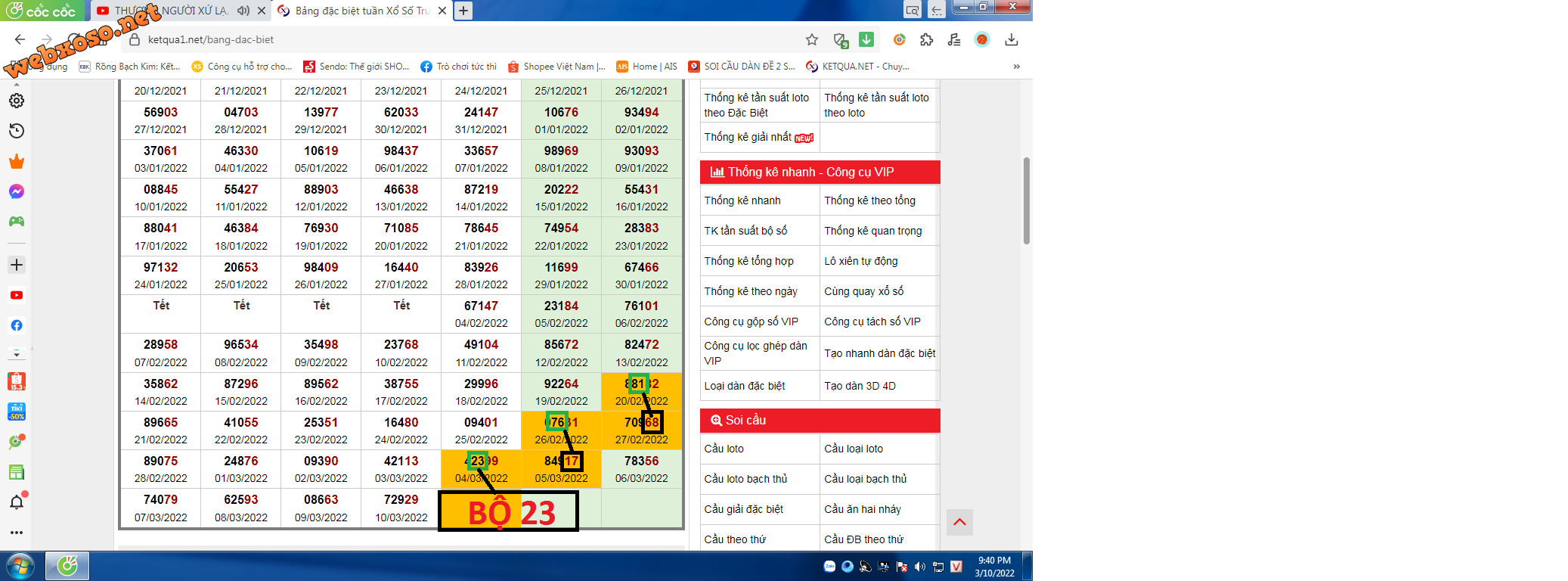
Task: Open the Sendo bookmark
Action: [x=356, y=67]
